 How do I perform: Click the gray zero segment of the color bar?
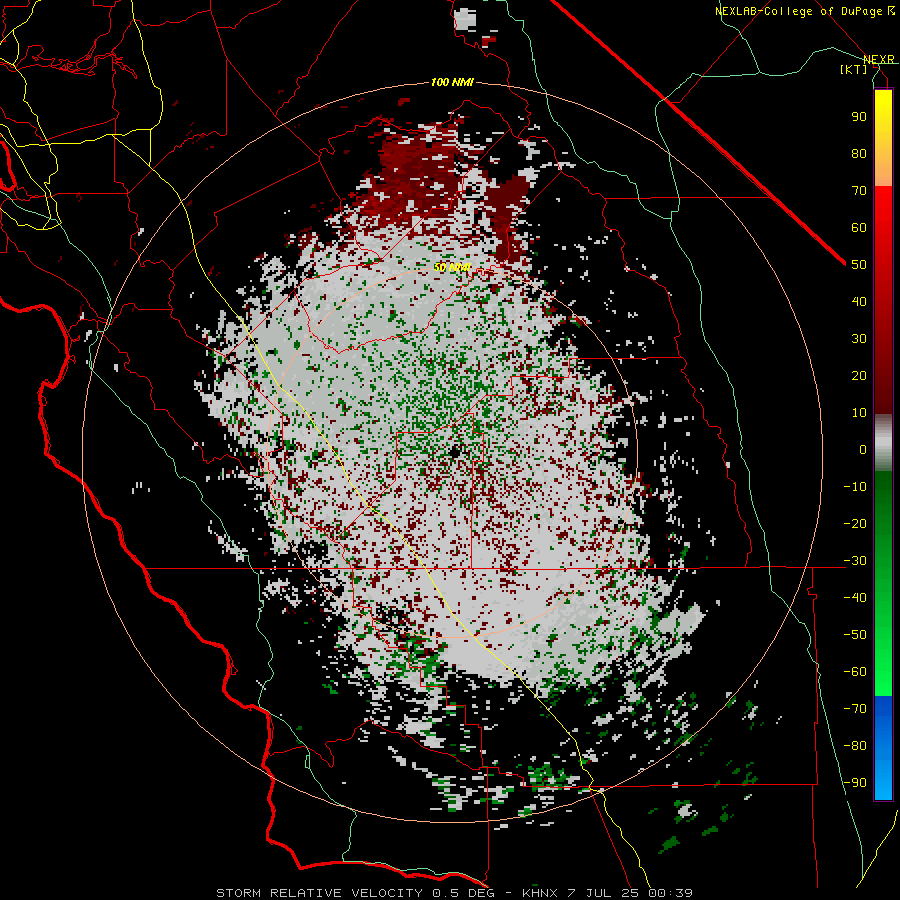tap(883, 442)
